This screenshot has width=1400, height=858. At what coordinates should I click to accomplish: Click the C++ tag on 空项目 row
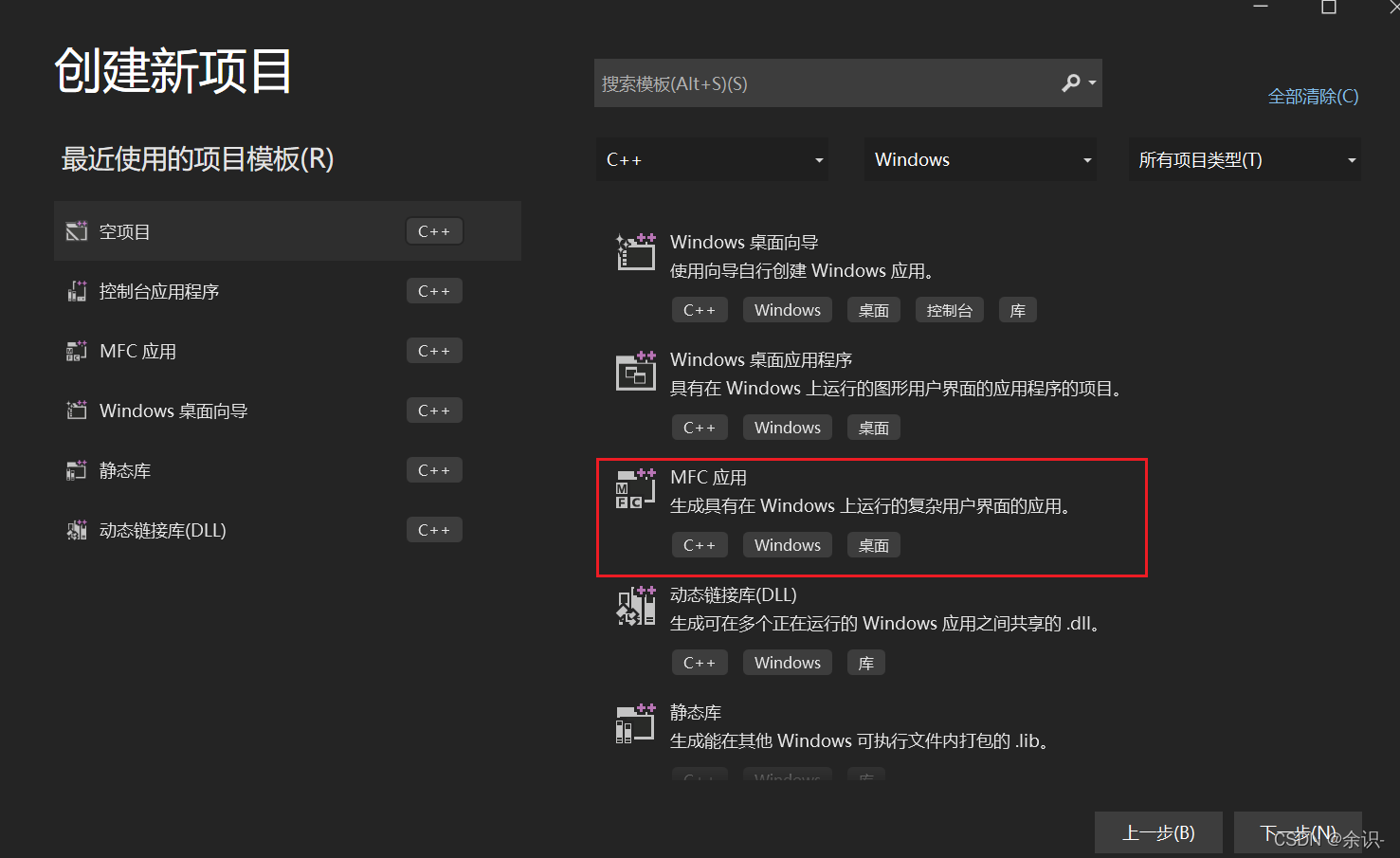click(434, 231)
